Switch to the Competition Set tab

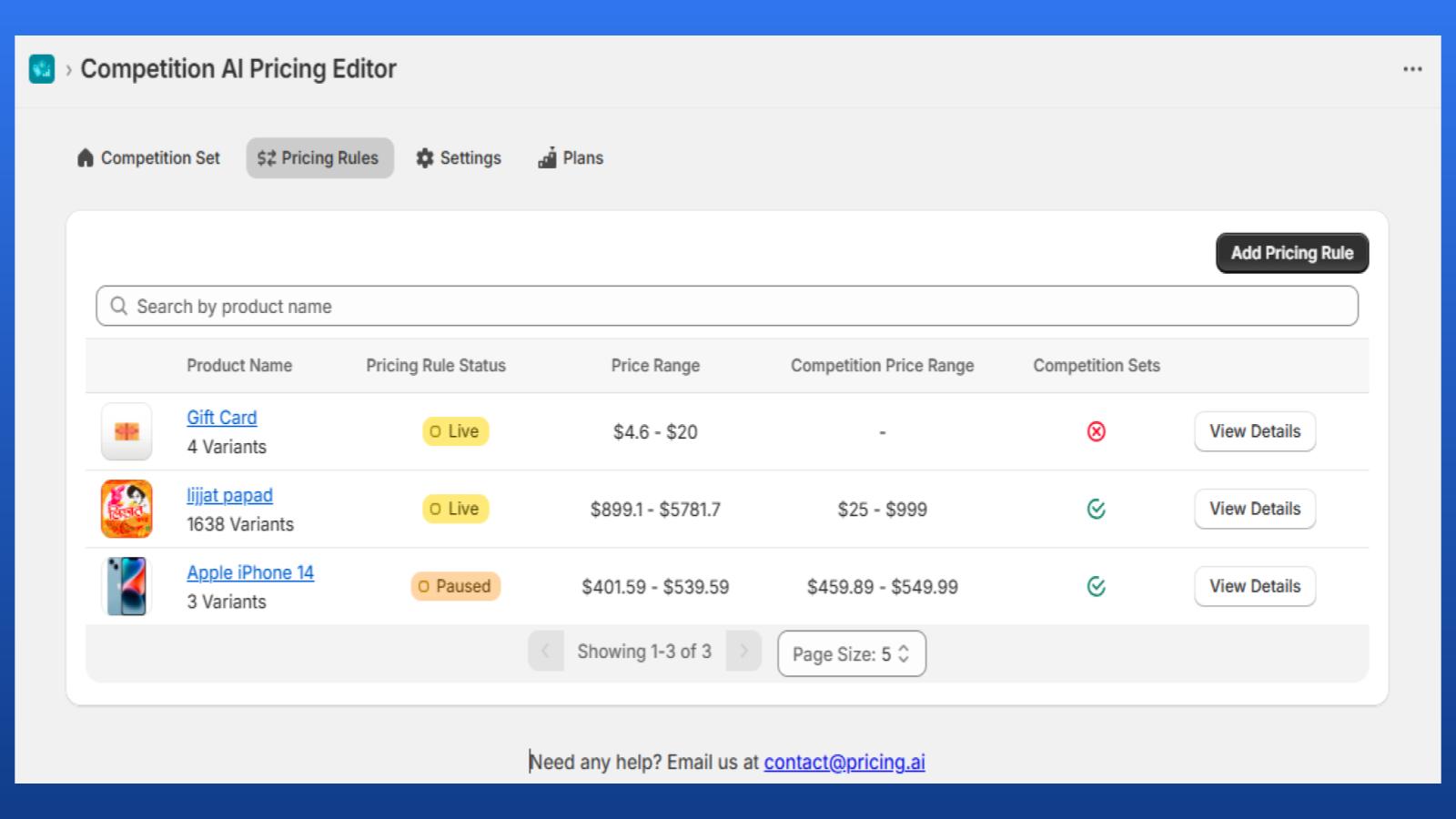[148, 157]
